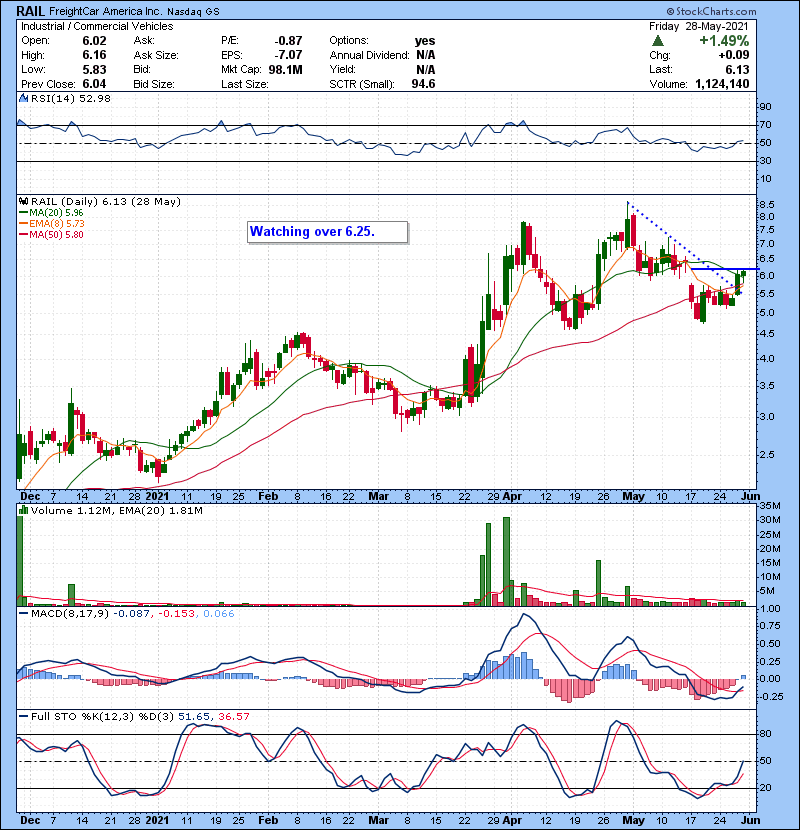
Task: Click the 'Watching over 6.25.' annotation box
Action: click(328, 232)
